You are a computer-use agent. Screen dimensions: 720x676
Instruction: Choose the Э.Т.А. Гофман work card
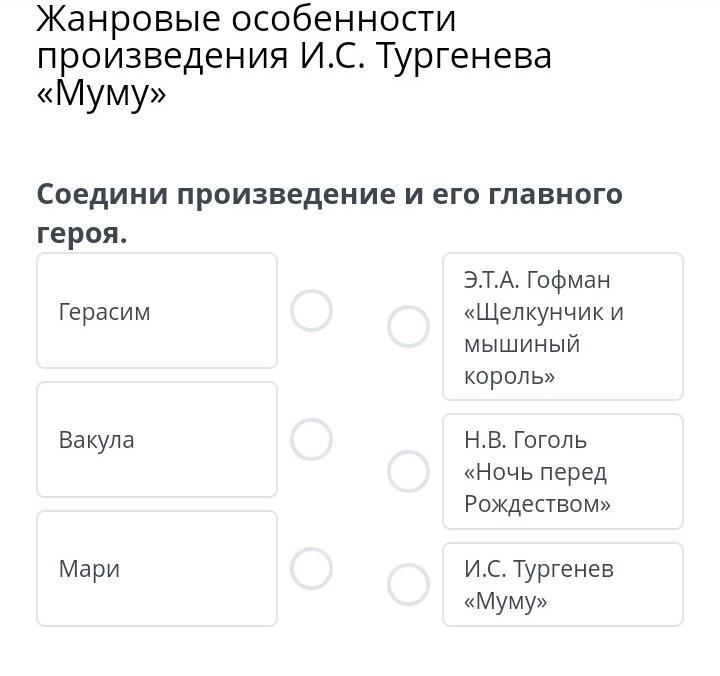tap(563, 327)
